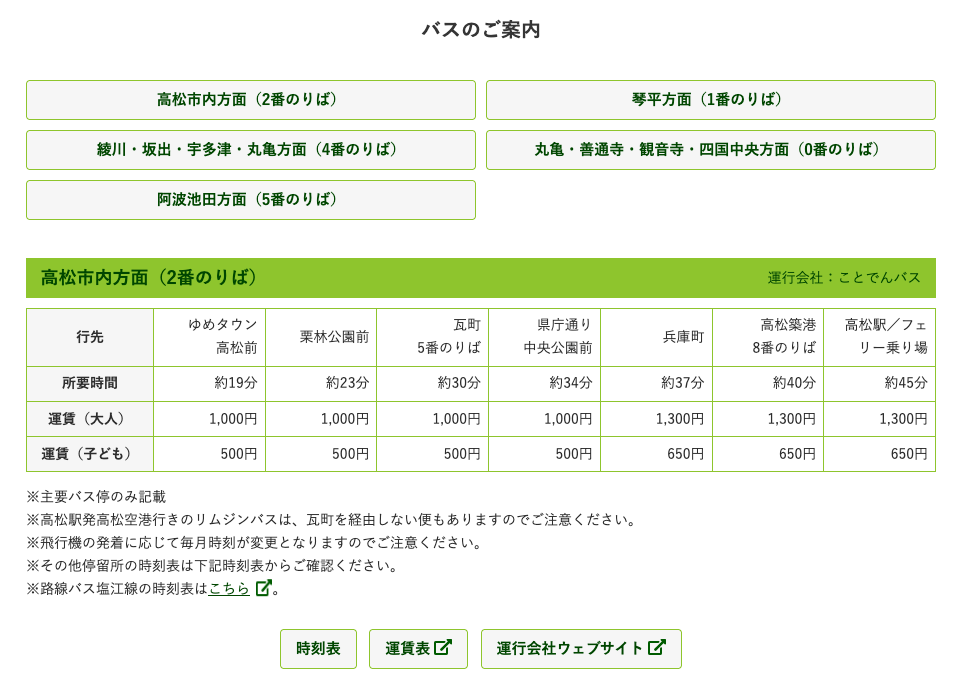The width and height of the screenshot is (964, 693).
Task: Choose 阿波池田方面（5番のりば） button
Action: pyautogui.click(x=251, y=200)
